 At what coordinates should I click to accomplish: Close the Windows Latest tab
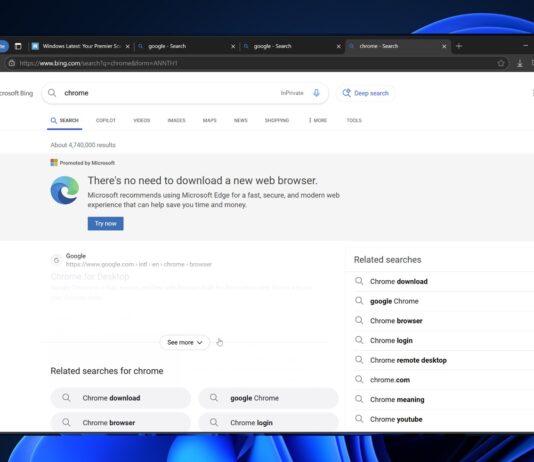tap(128, 46)
